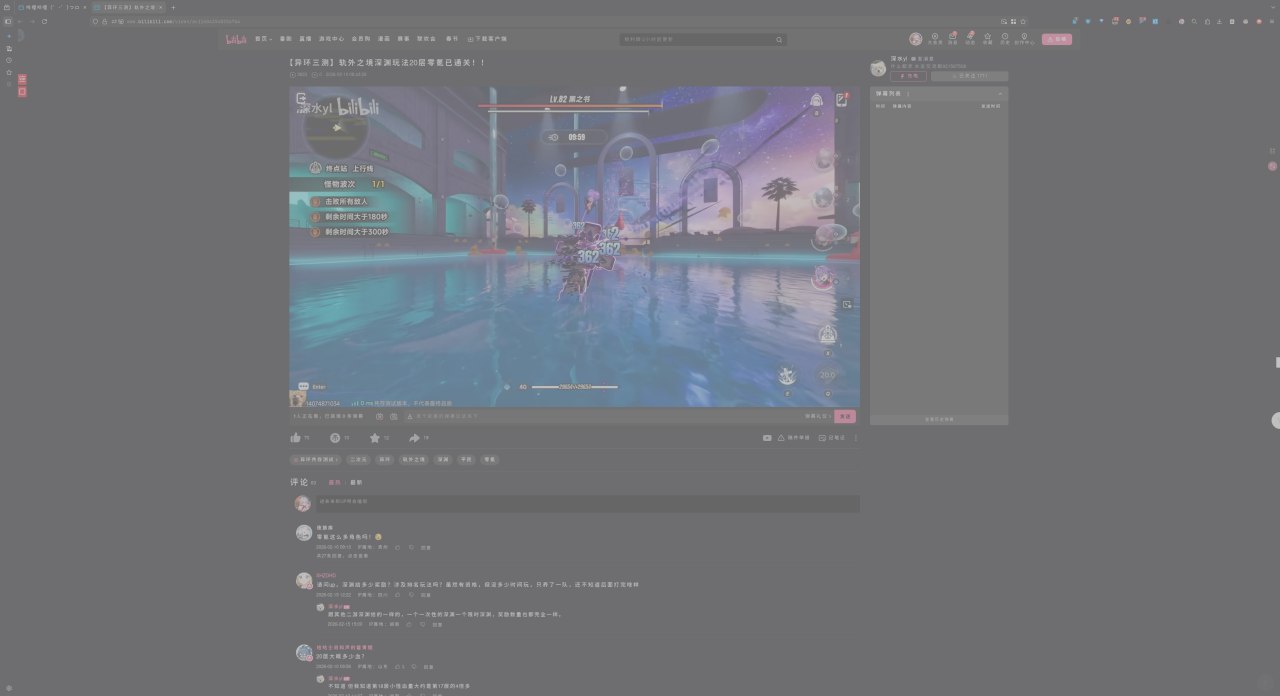Image resolution: width=1280 pixels, height=696 pixels.
Task: Click the comment input field
Action: [587, 503]
